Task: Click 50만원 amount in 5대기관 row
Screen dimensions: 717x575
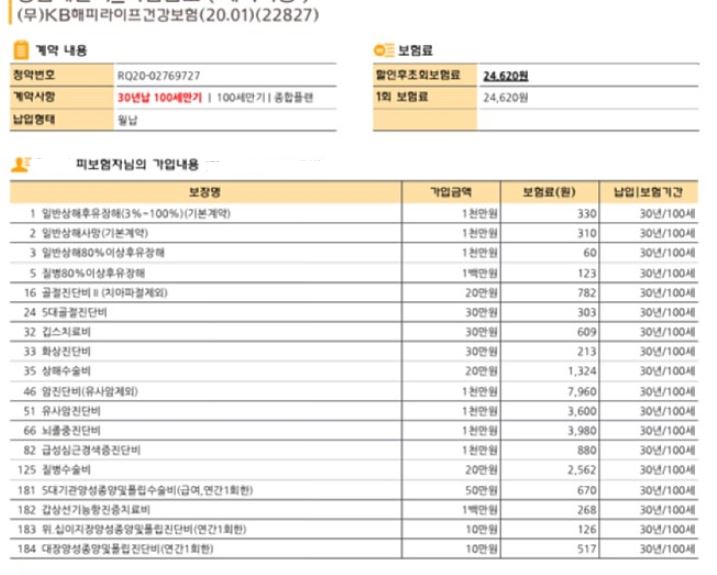Action: (x=481, y=490)
